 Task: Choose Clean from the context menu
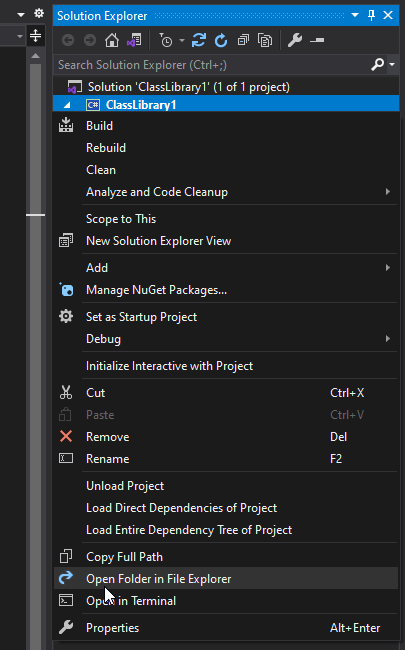pos(226,170)
